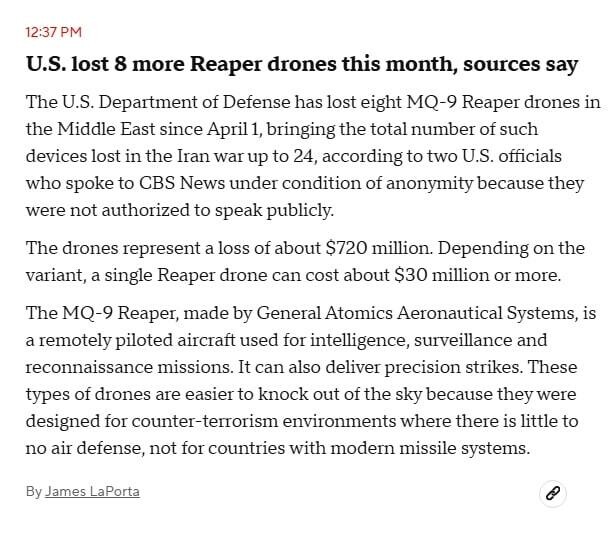
Task: Click paragraph starting "The drones represent a loss"
Action: coord(305,260)
